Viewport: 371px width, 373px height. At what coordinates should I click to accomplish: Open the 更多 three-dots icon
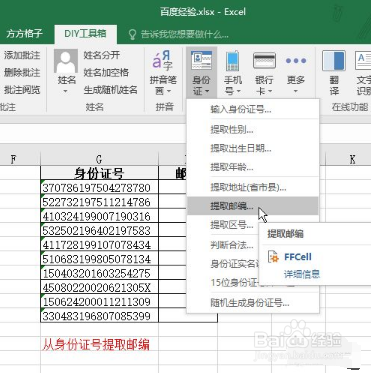296,61
